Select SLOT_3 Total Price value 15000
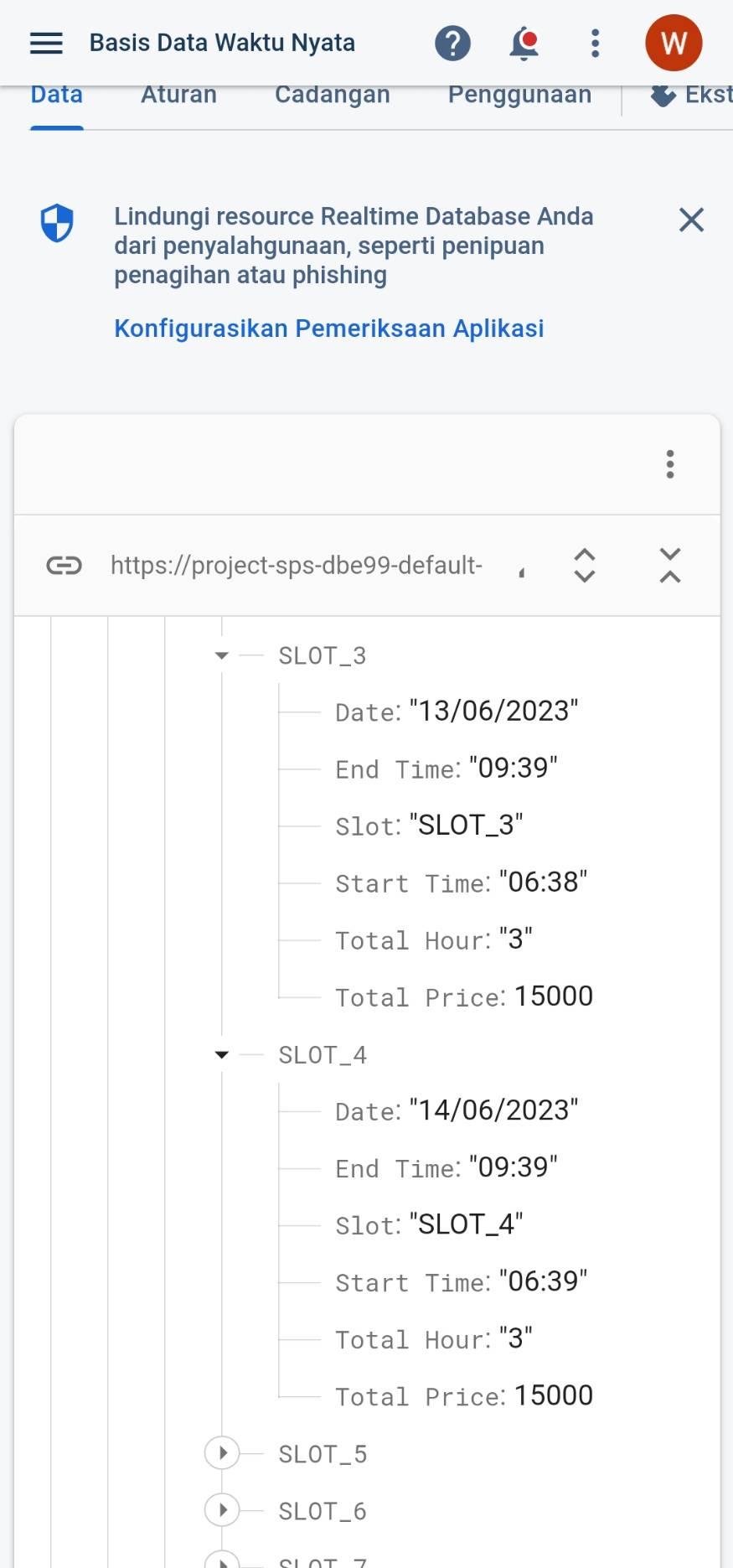Screen dimensions: 733x1568 pyautogui.click(x=554, y=996)
